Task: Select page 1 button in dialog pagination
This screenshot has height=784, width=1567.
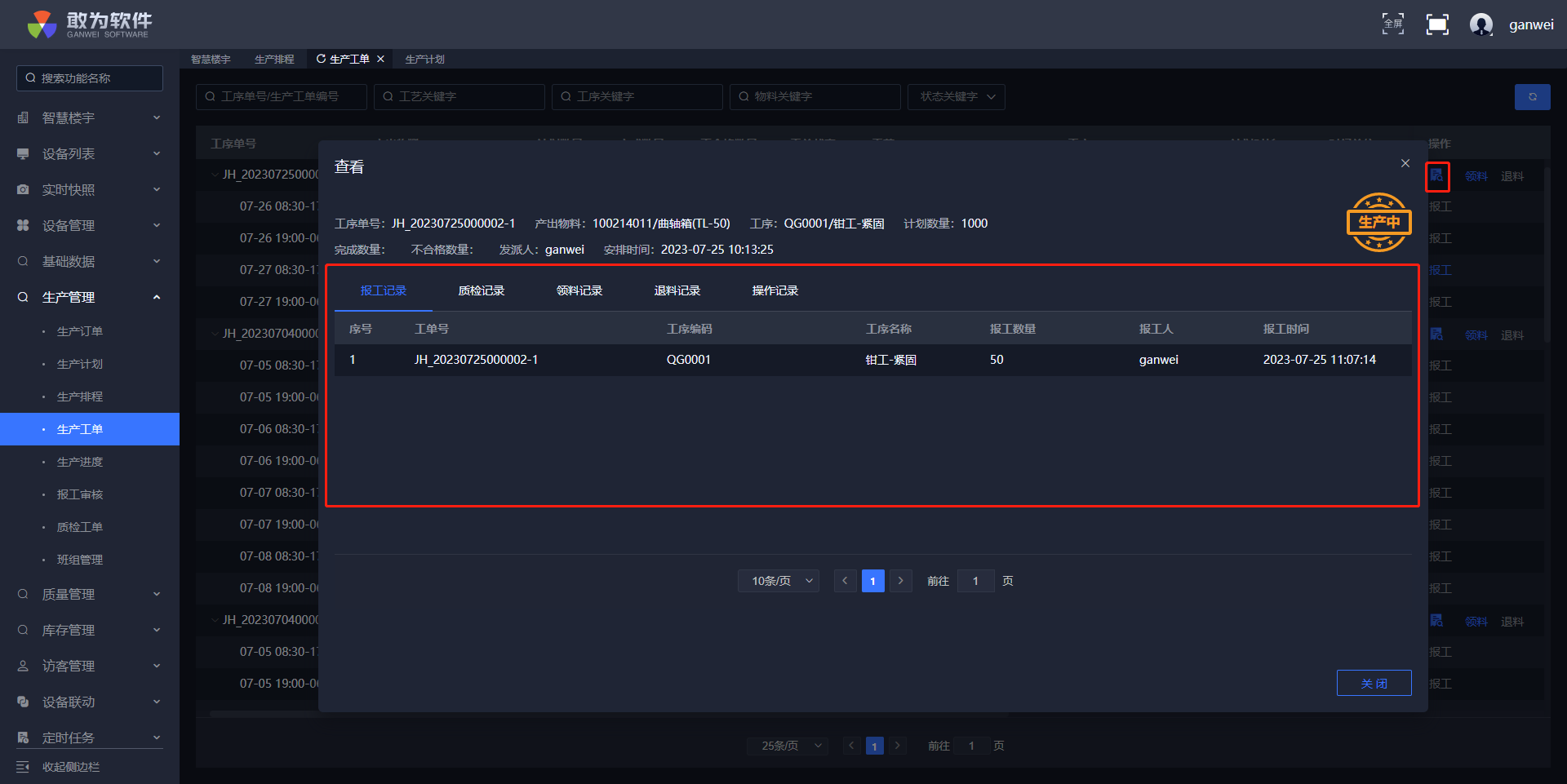Action: click(x=872, y=581)
